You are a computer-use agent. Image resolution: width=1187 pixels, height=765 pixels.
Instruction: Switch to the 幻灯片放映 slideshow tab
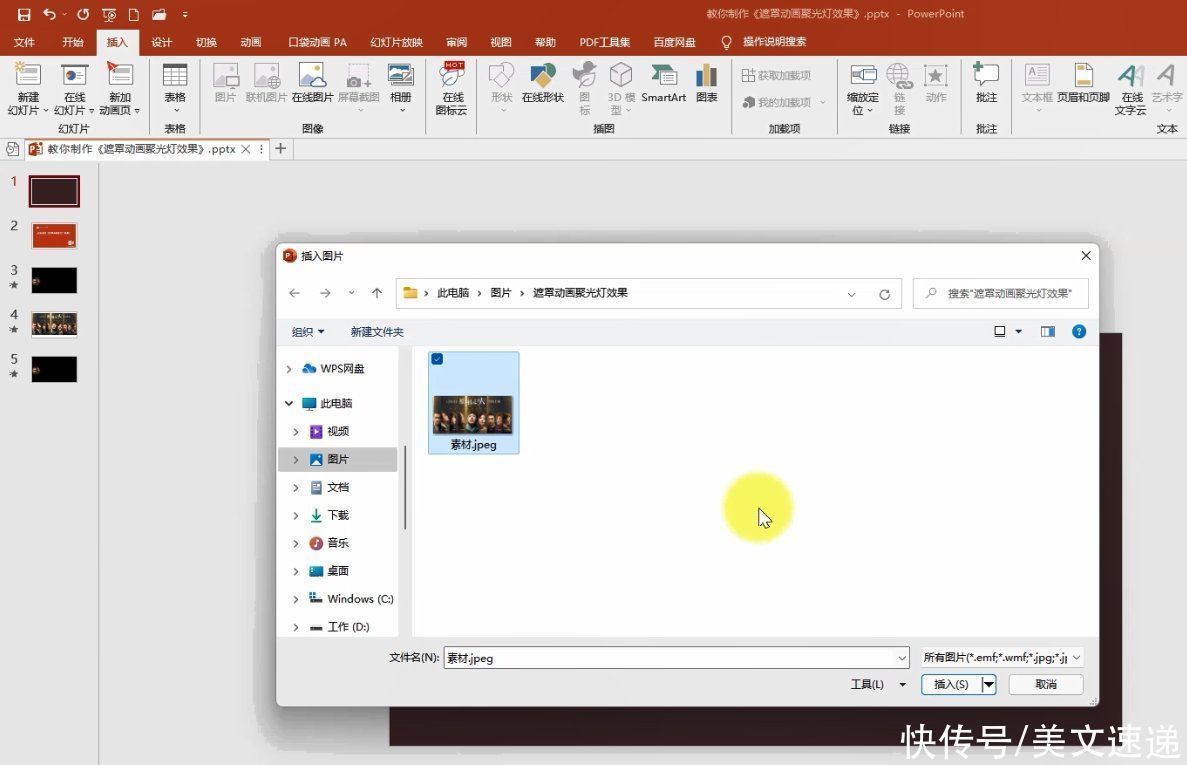[x=396, y=42]
